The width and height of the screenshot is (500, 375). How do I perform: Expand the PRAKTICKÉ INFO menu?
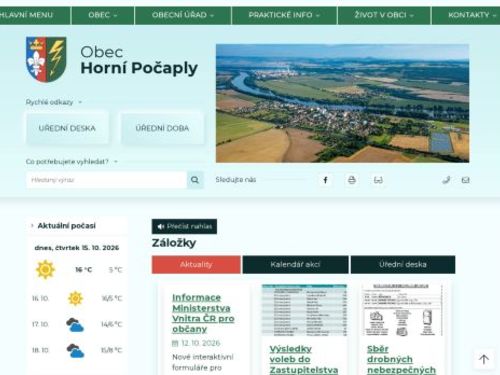tap(284, 15)
